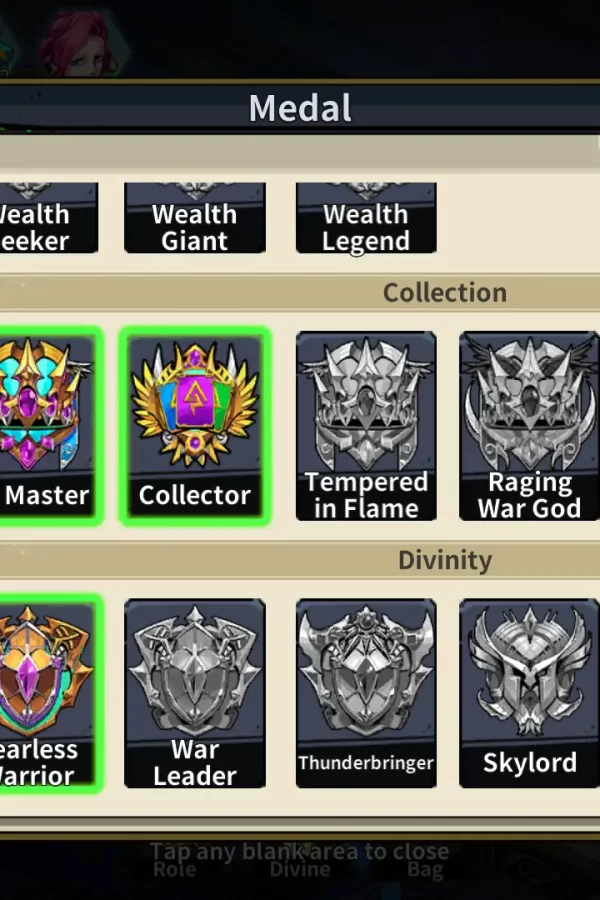This screenshot has width=600, height=900.
Task: Tap blank area right of Wealth Legend
Action: 517,218
